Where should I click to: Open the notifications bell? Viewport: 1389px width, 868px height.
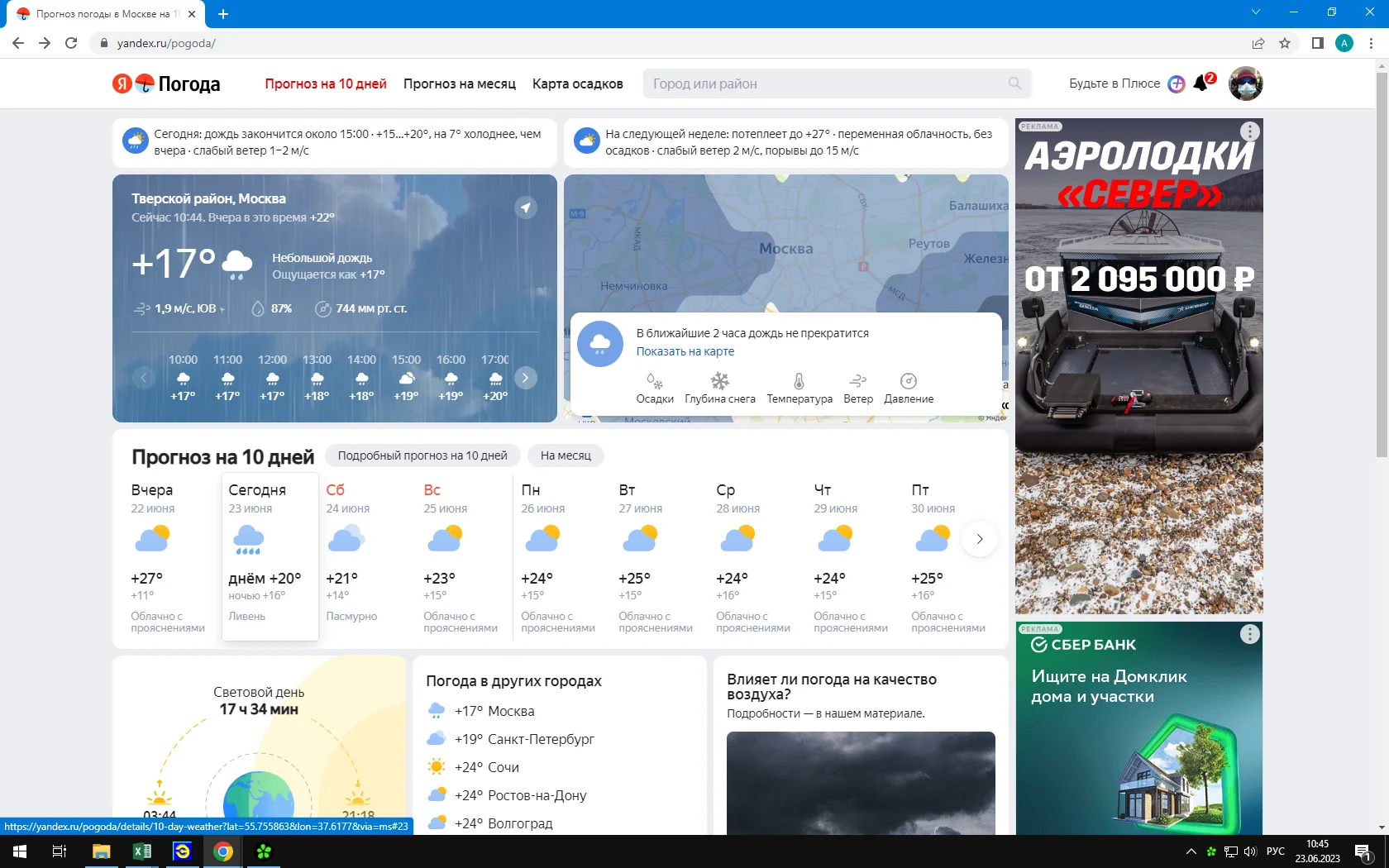click(x=1201, y=83)
